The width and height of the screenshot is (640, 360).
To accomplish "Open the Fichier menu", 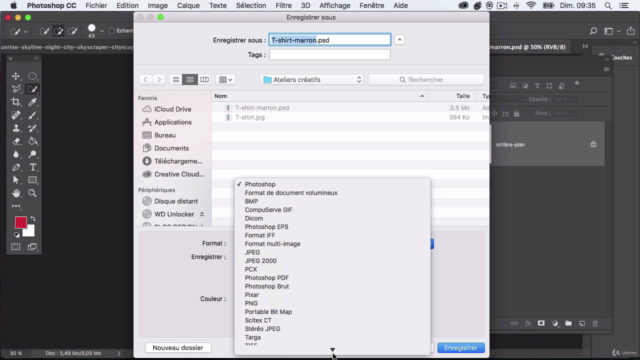I will (x=96, y=5).
